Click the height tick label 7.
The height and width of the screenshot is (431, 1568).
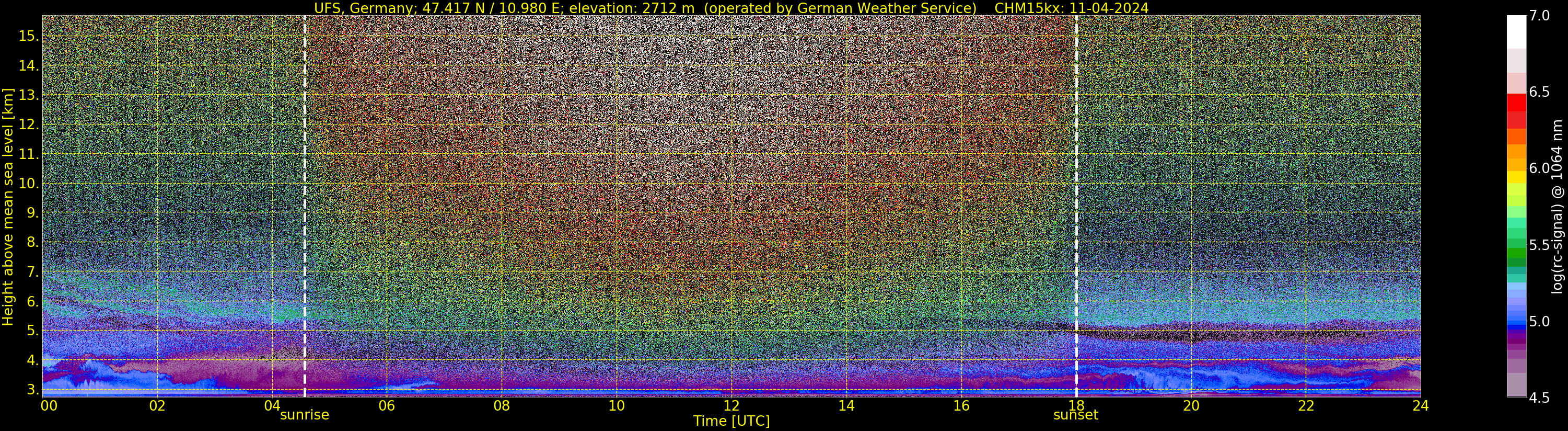click(x=33, y=272)
